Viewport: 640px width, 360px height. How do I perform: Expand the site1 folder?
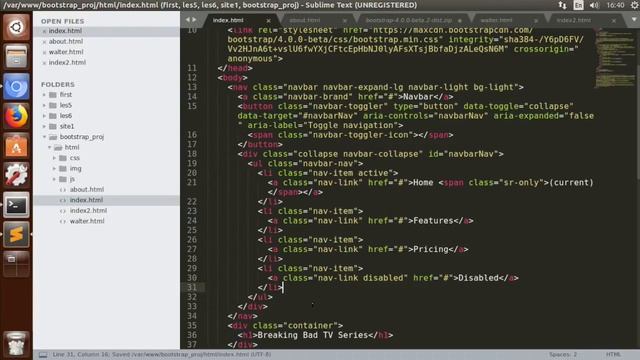pyautogui.click(x=44, y=127)
